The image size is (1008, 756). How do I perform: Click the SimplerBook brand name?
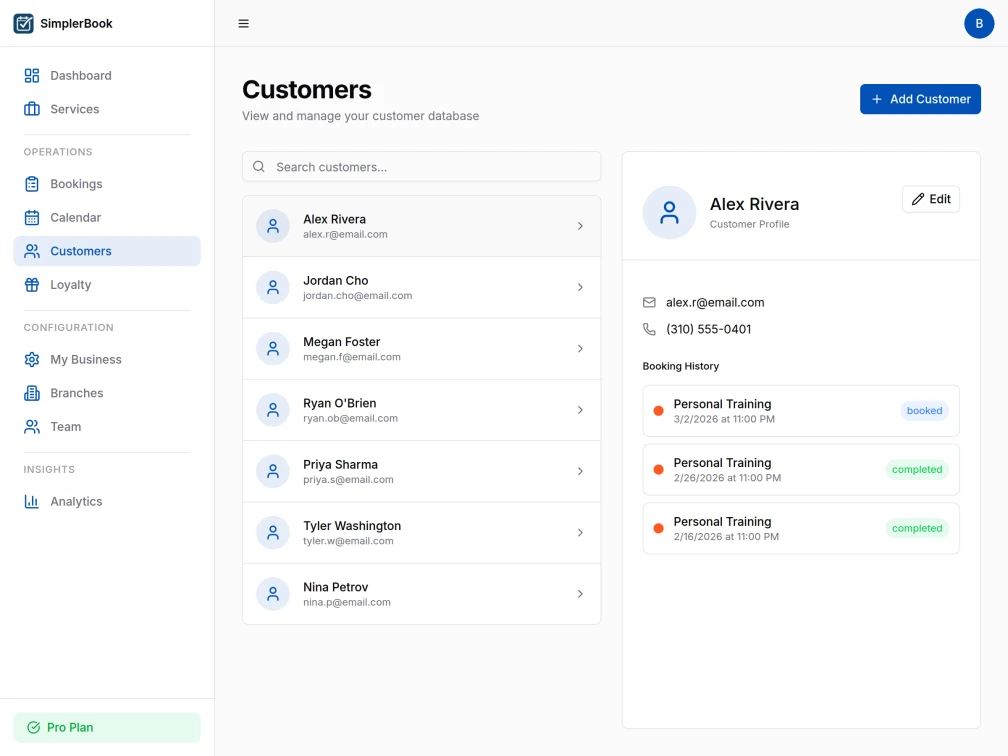pos(76,23)
